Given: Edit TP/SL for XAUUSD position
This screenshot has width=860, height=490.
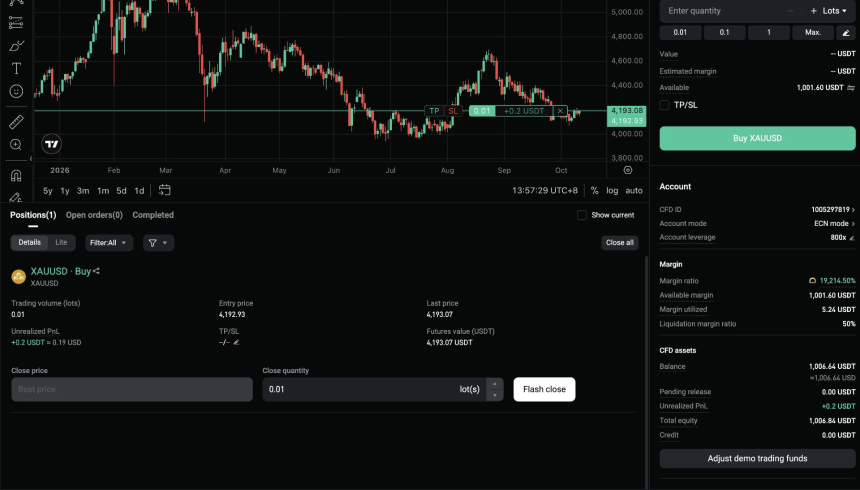Looking at the screenshot, I should pos(236,342).
